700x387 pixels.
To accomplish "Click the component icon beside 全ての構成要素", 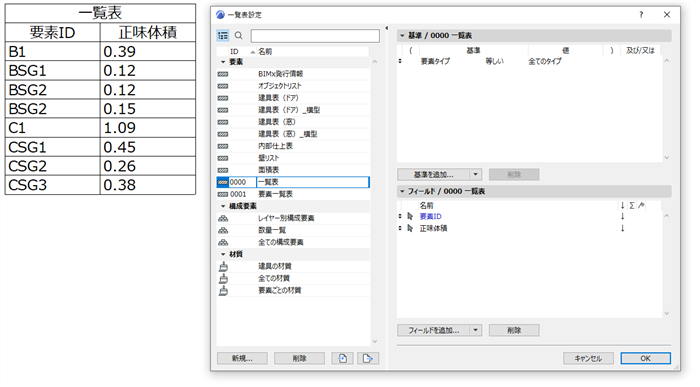I will click(x=223, y=243).
